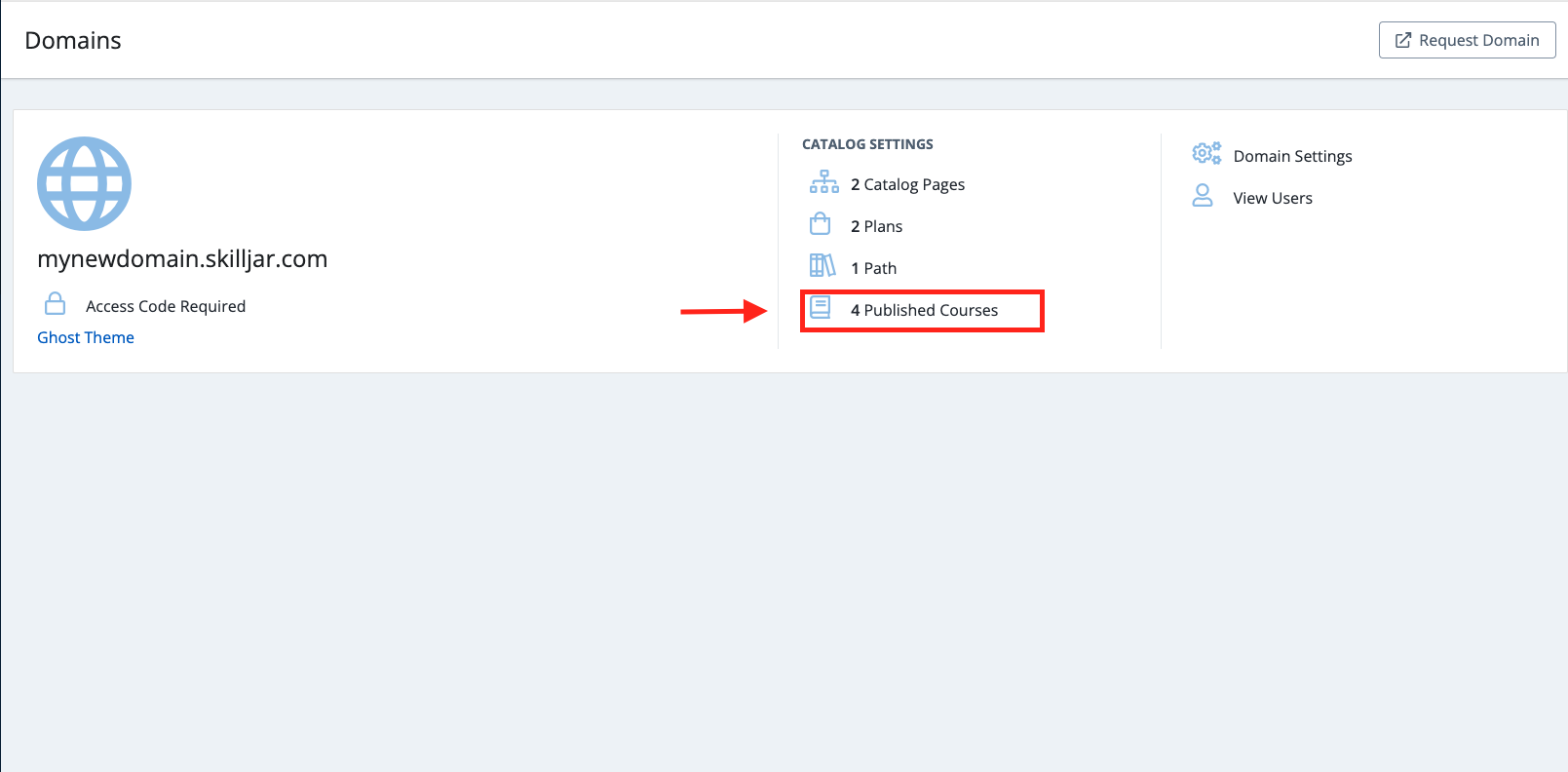Click the sitemap icon for Catalog Pages
The width and height of the screenshot is (1568, 772).
[x=823, y=182]
